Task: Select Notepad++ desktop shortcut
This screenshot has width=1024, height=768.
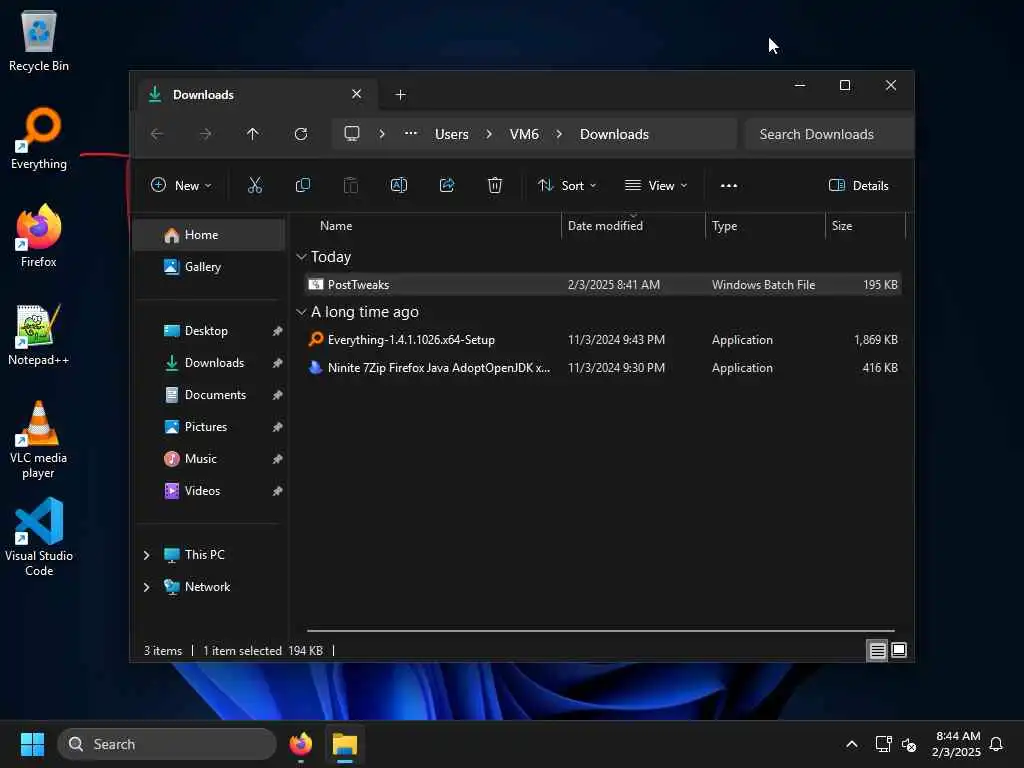Action: pos(39,334)
